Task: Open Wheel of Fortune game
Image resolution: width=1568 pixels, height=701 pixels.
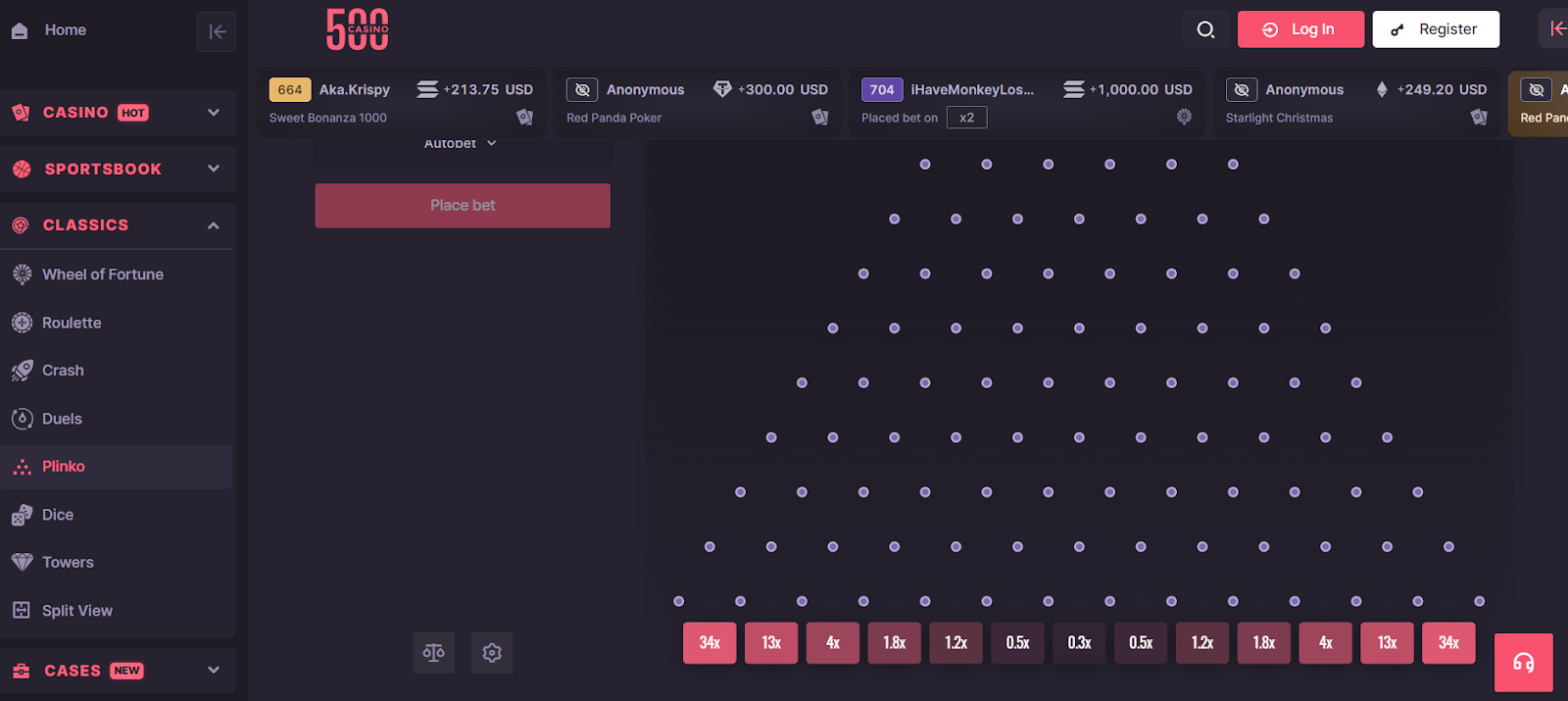Action: (x=102, y=275)
